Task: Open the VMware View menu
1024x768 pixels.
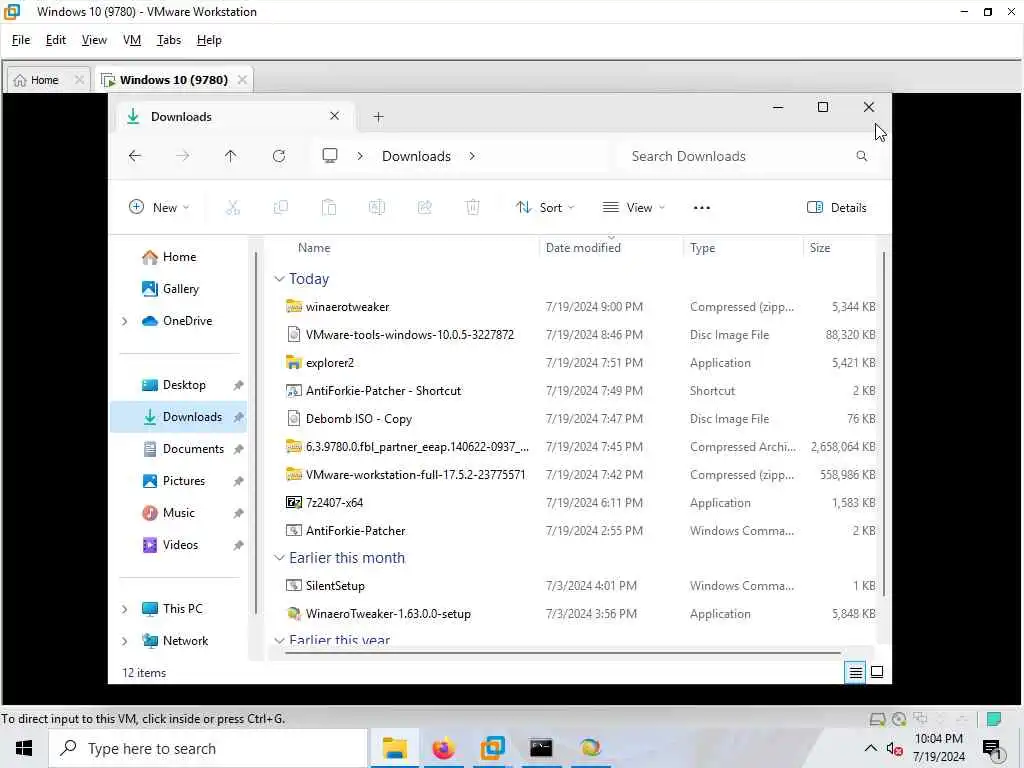Action: tap(94, 40)
